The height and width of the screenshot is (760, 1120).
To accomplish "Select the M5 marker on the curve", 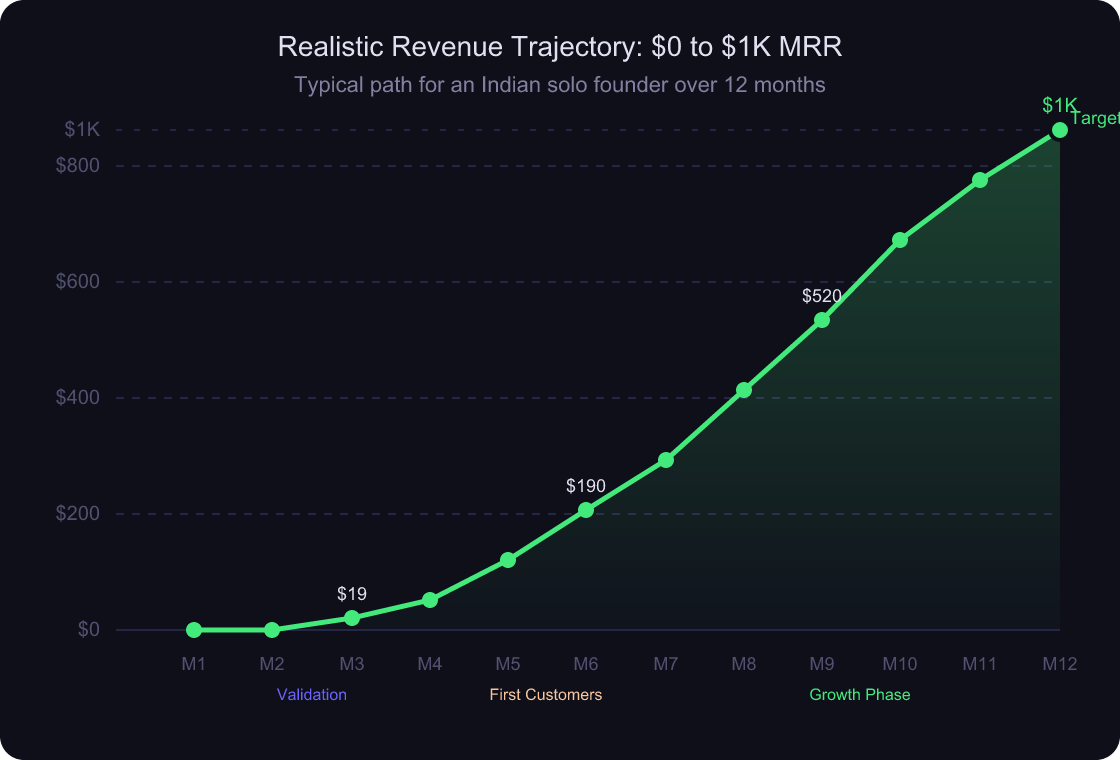I will pyautogui.click(x=508, y=558).
